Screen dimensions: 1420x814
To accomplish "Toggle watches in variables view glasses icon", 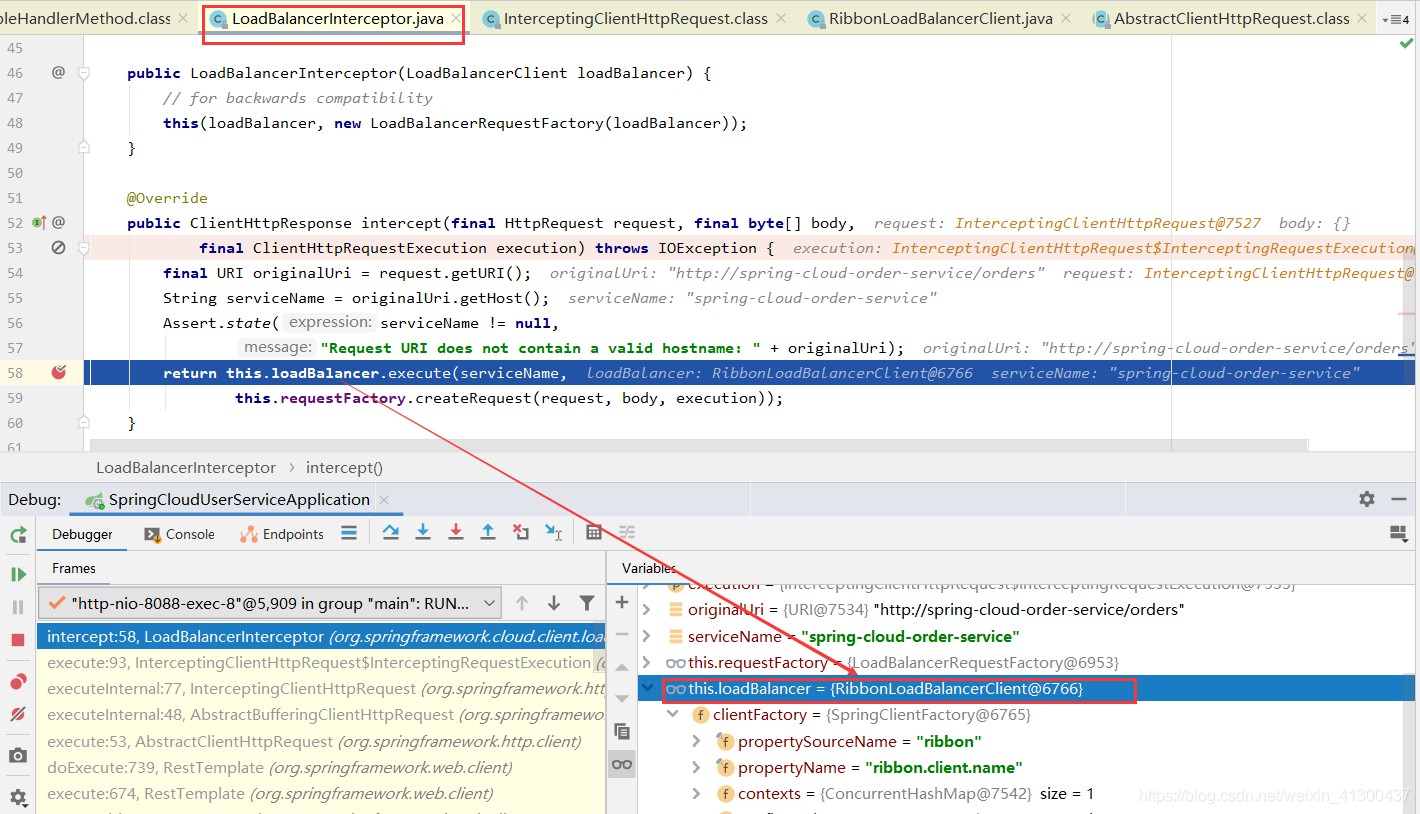I will point(622,764).
